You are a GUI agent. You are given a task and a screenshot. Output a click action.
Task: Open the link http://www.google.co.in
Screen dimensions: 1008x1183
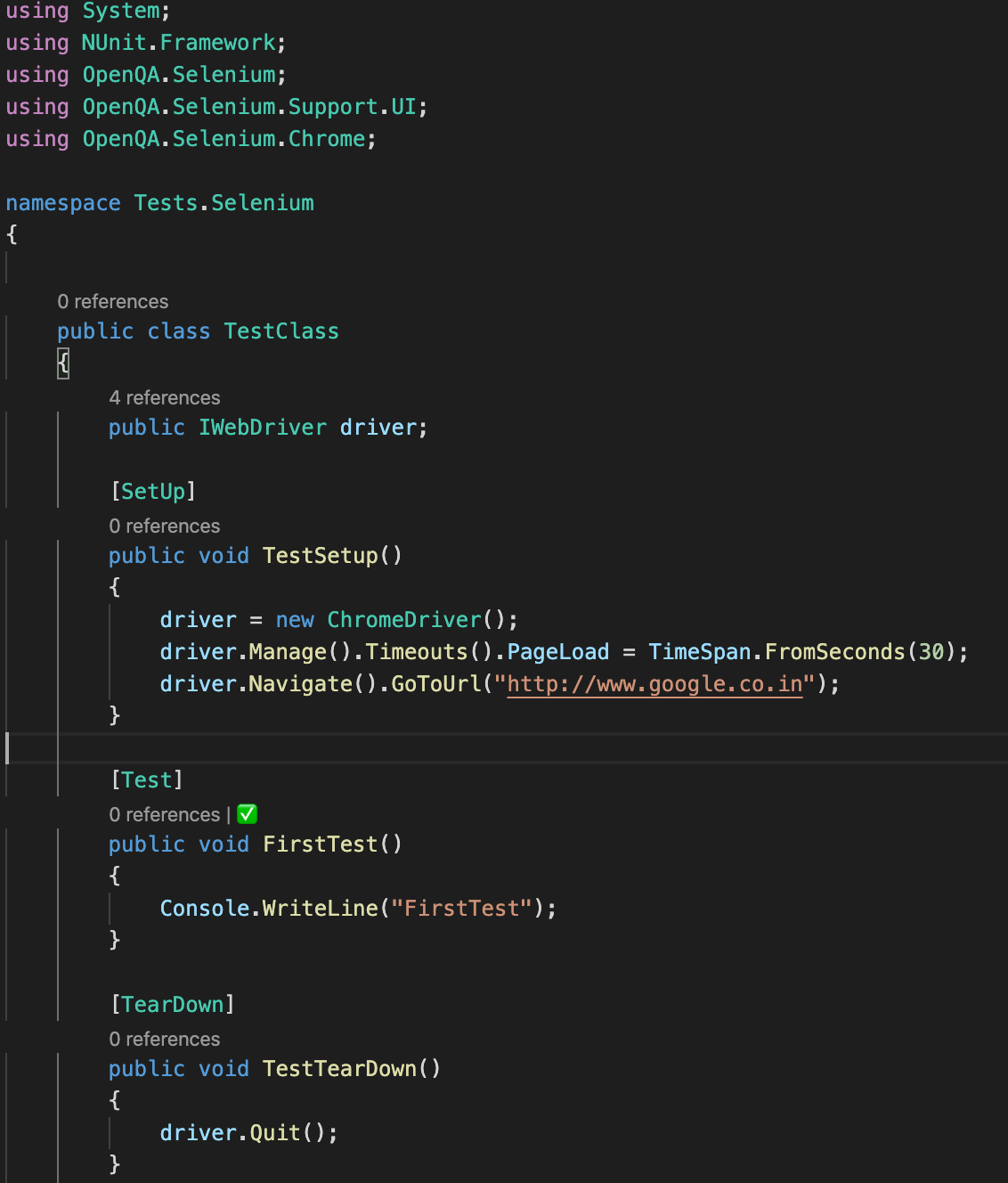[654, 683]
